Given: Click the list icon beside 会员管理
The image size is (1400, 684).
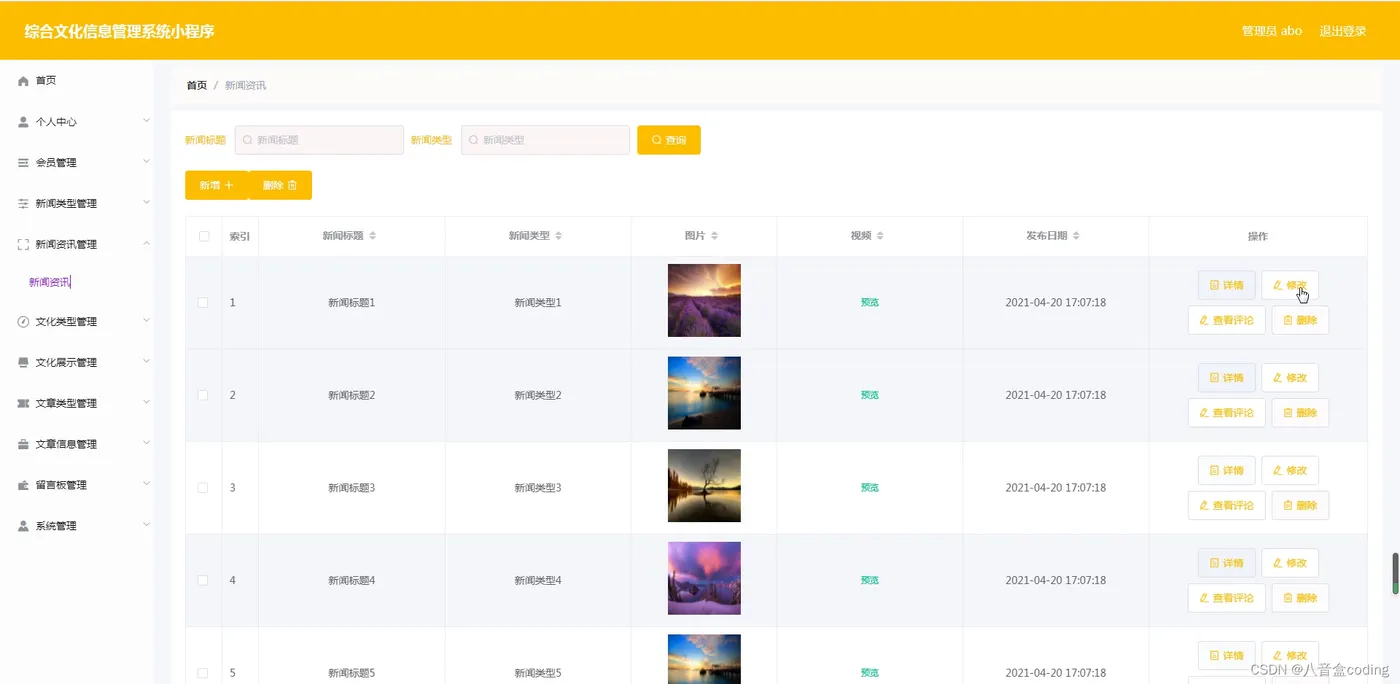Looking at the screenshot, I should (23, 162).
